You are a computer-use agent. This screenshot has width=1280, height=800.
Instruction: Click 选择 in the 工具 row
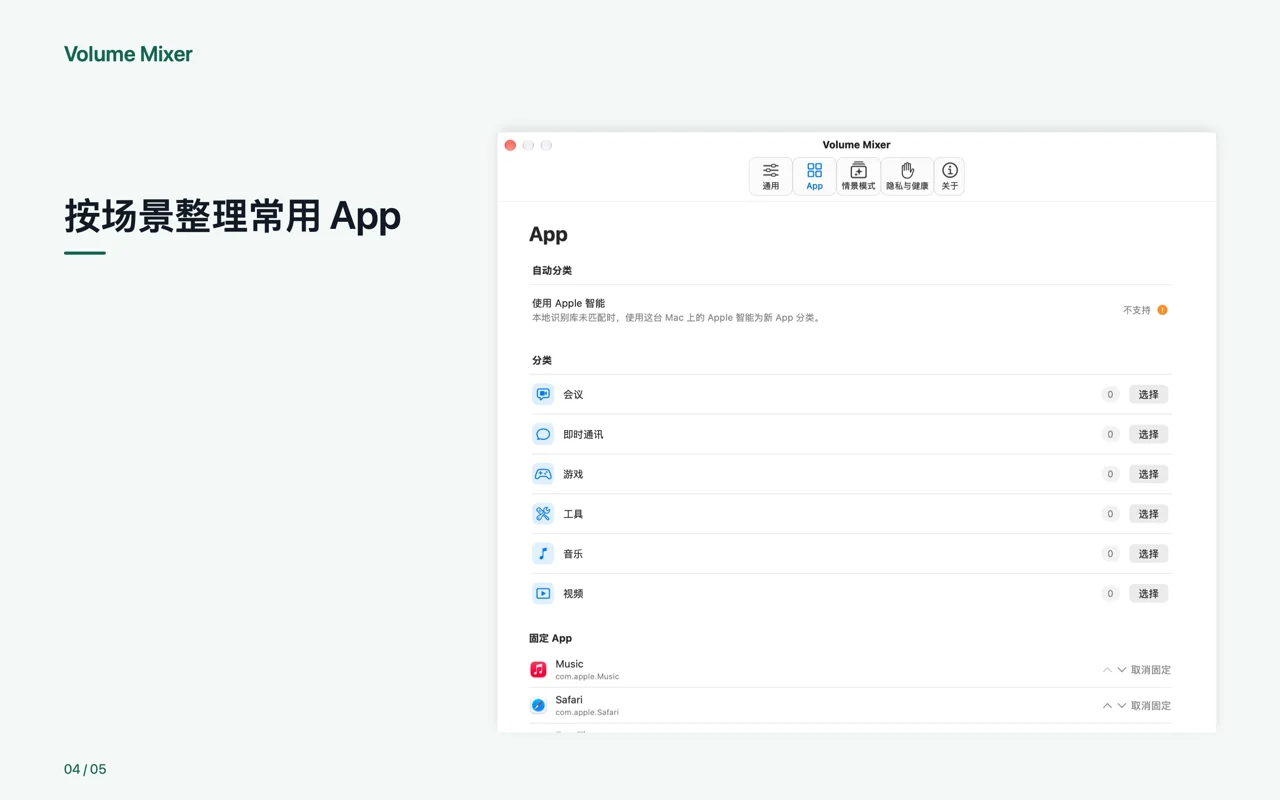pos(1148,514)
